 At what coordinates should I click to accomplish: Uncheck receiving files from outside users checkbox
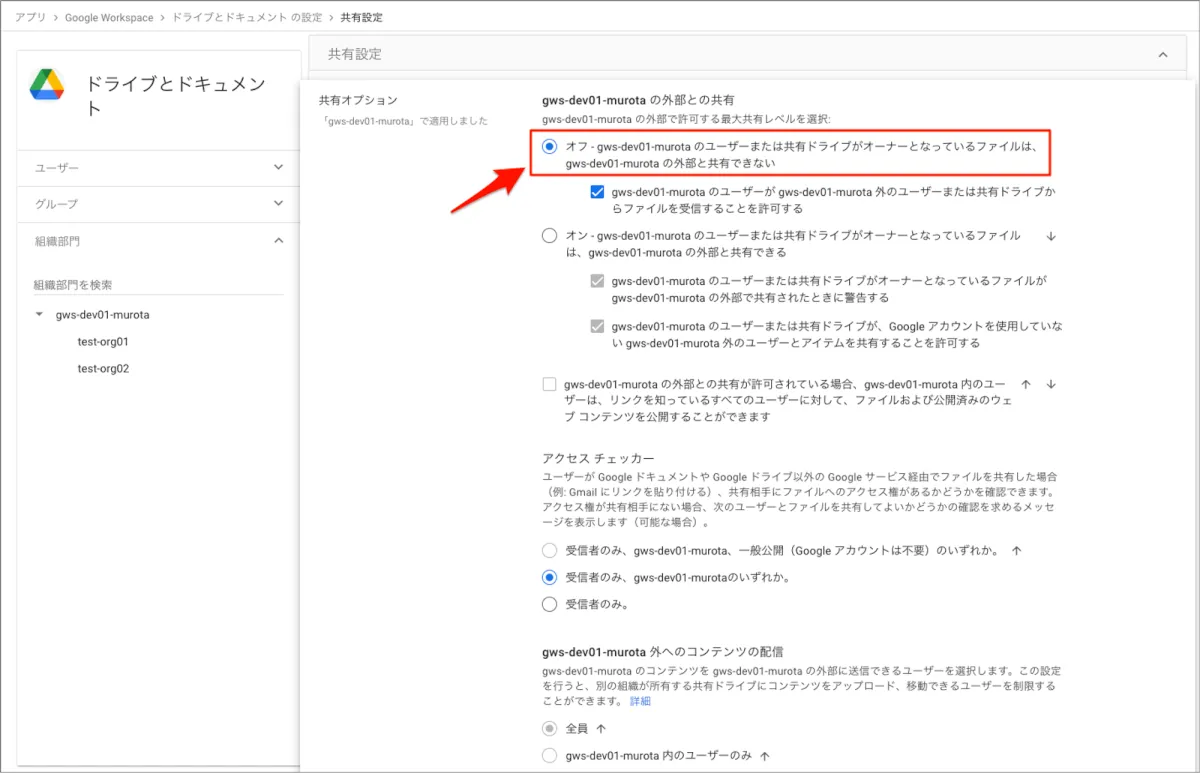[x=597, y=192]
